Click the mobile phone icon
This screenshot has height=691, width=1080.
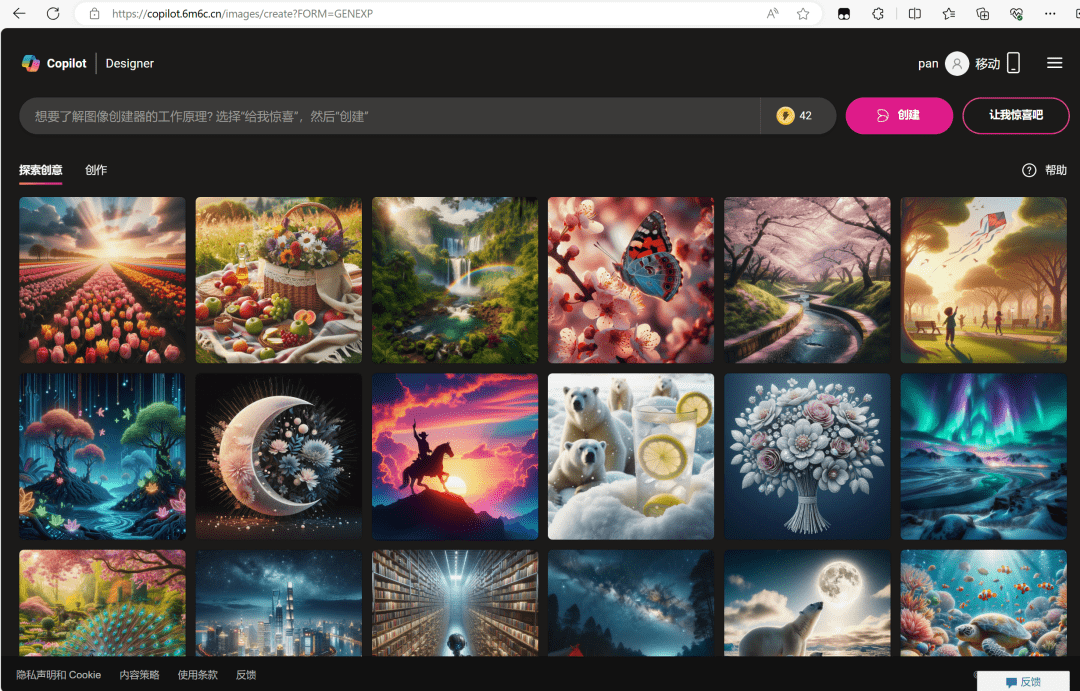point(1013,64)
